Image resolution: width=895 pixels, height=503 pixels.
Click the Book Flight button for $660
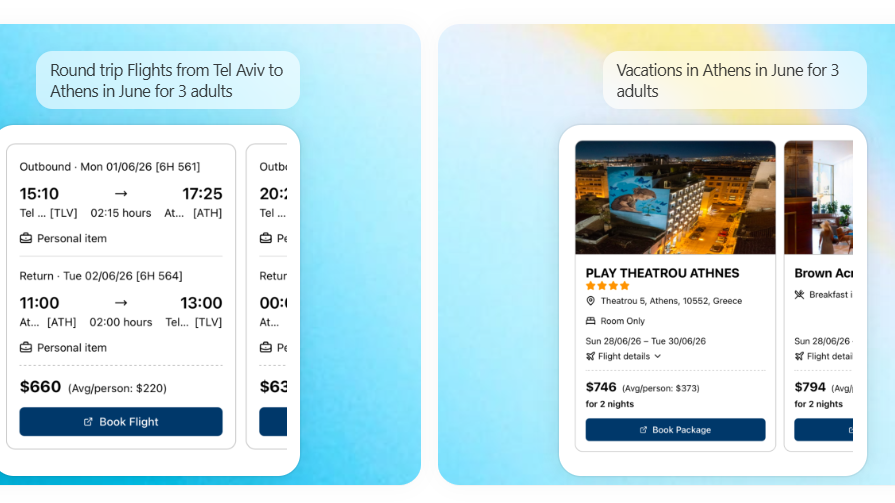point(120,421)
